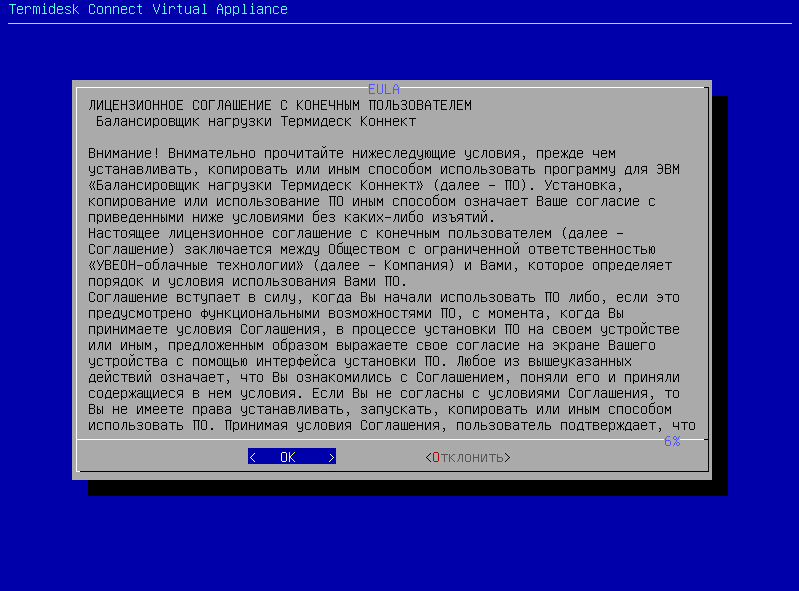The image size is (799, 591).
Task: Accept the EULA with the OK button
Action: tap(291, 456)
